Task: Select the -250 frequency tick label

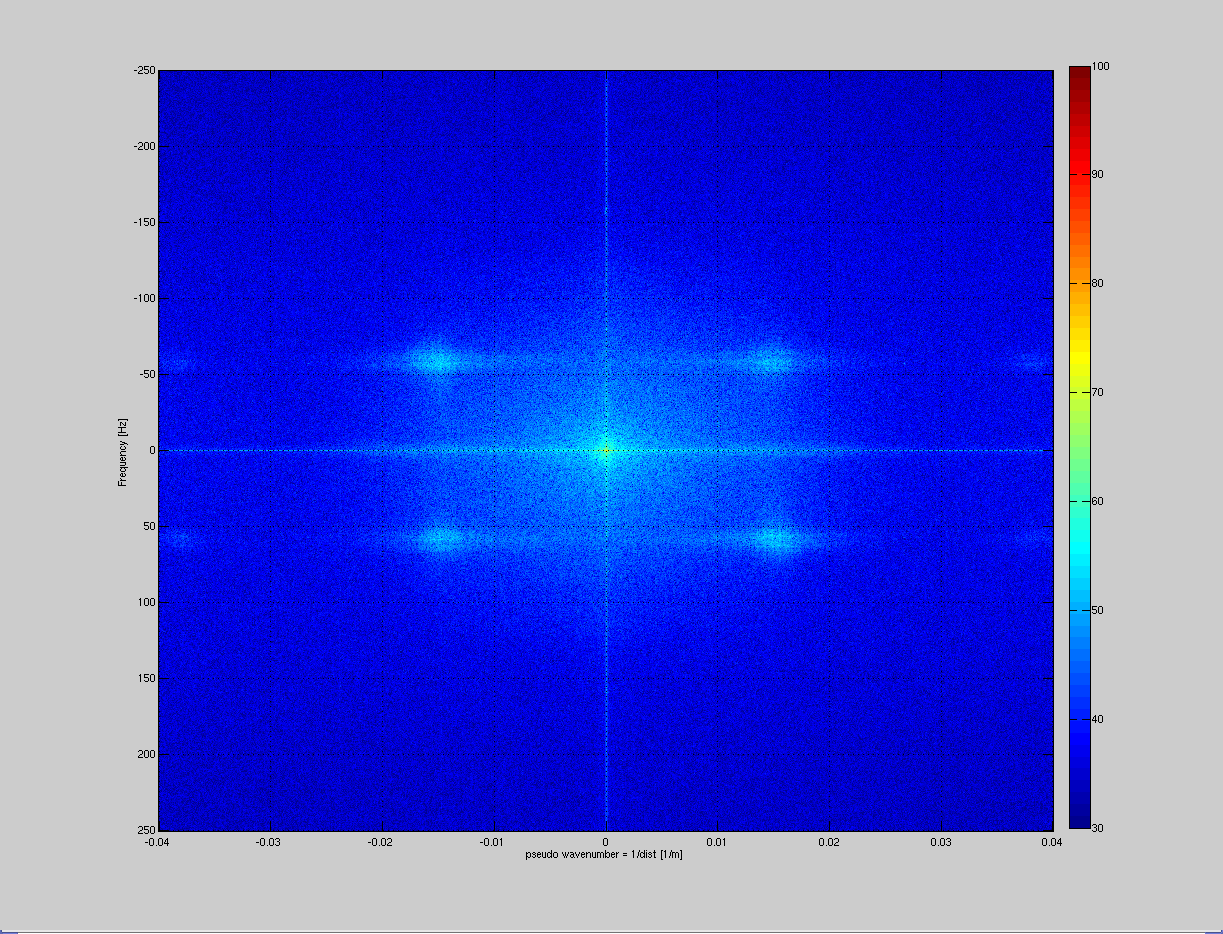Action: [143, 70]
